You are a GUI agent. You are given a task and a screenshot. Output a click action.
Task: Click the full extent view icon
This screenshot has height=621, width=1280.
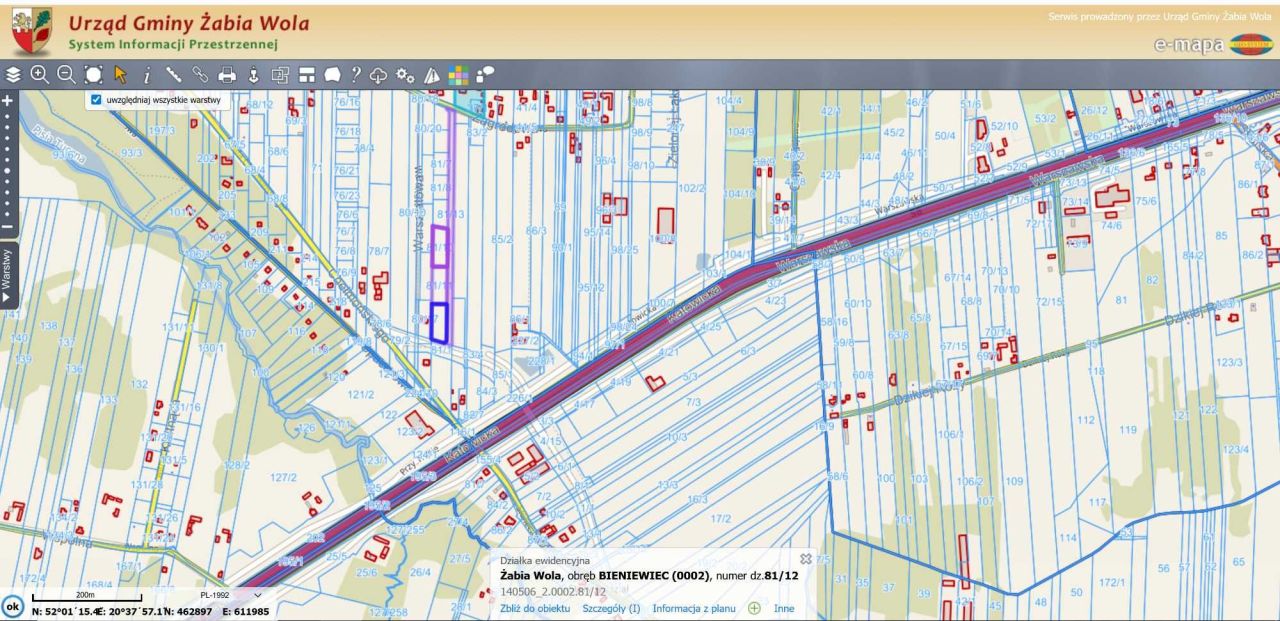[x=93, y=75]
